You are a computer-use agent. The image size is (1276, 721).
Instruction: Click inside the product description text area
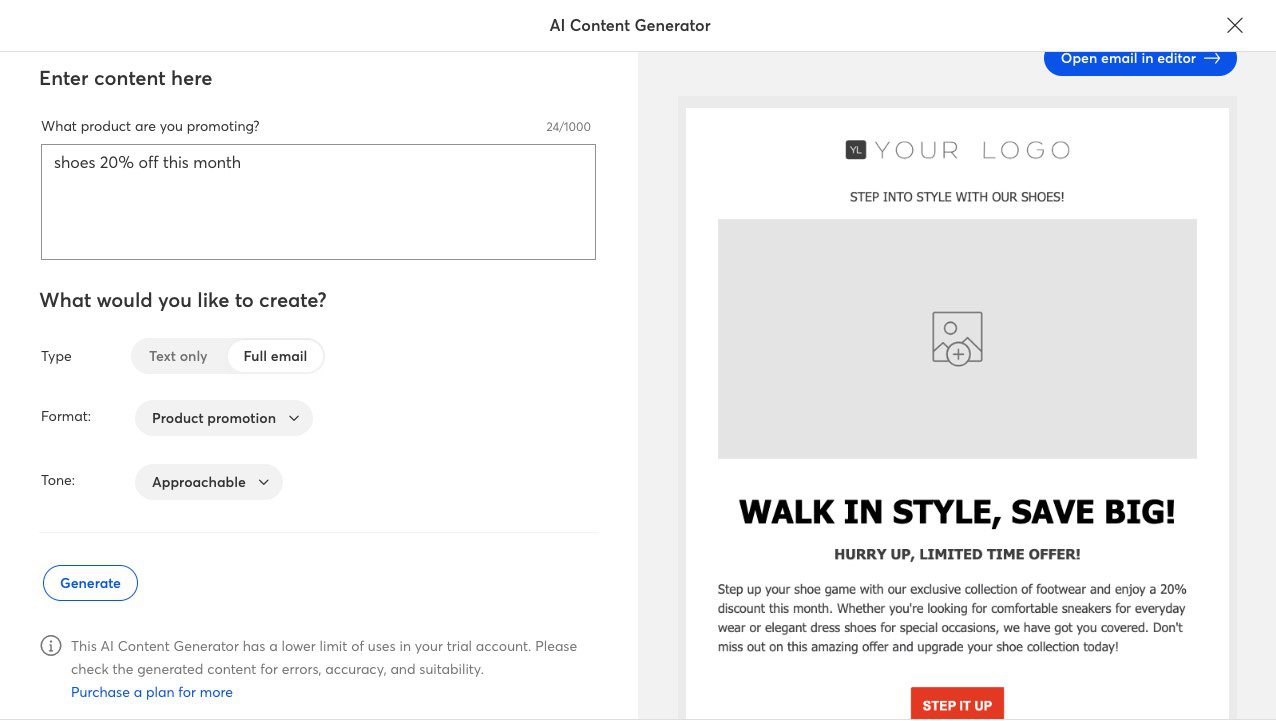click(x=318, y=200)
